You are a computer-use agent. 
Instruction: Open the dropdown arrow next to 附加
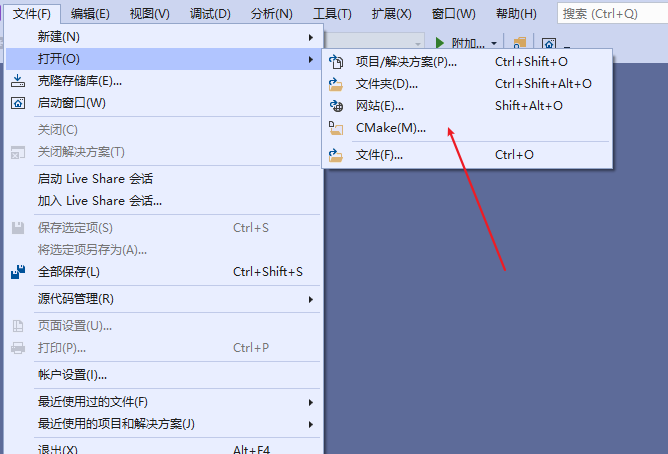(x=494, y=44)
